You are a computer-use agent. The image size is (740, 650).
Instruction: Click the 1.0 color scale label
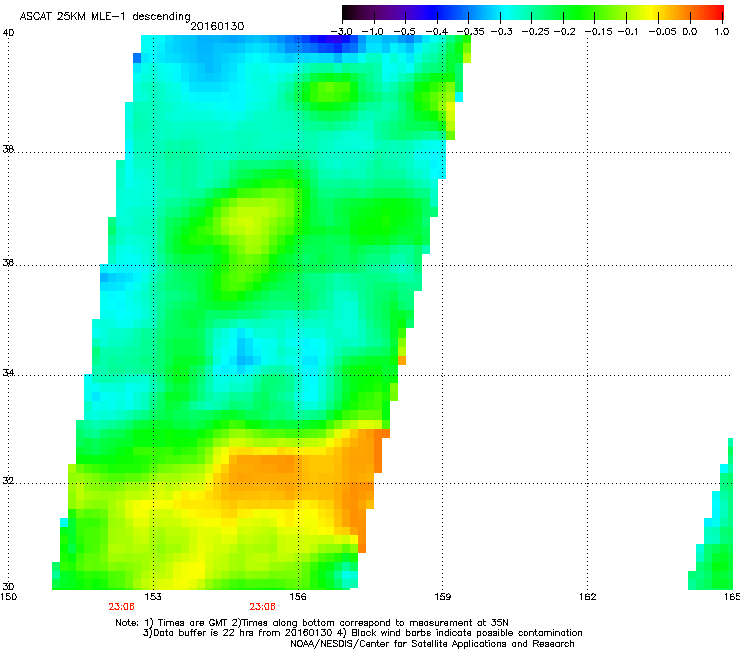point(722,32)
